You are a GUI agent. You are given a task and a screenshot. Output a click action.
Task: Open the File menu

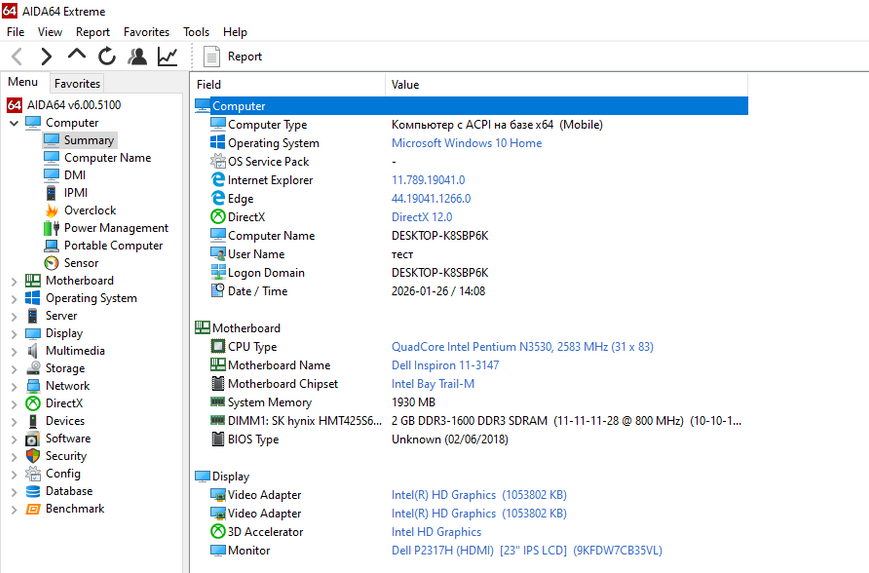pyautogui.click(x=16, y=32)
